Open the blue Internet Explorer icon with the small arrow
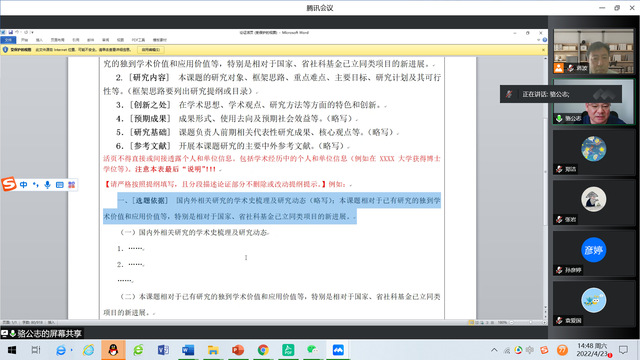The width and height of the screenshot is (640, 360). [62, 350]
